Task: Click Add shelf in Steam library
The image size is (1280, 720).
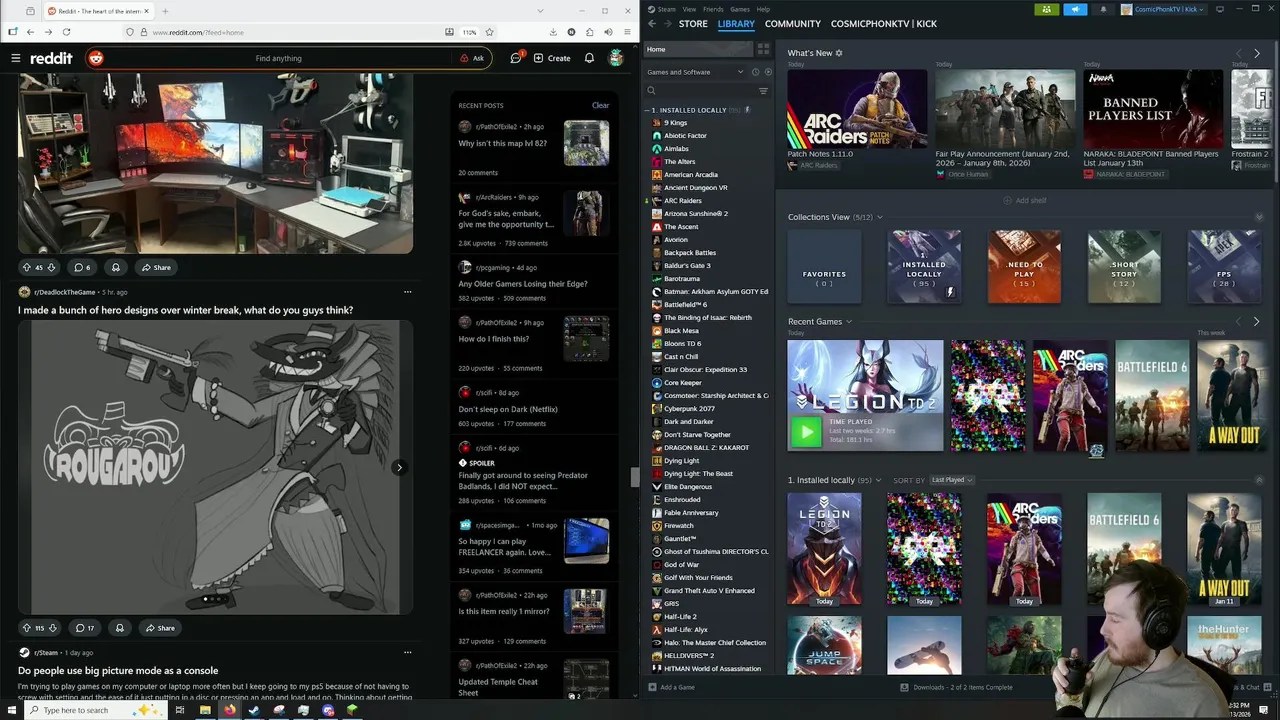Action: [1025, 200]
